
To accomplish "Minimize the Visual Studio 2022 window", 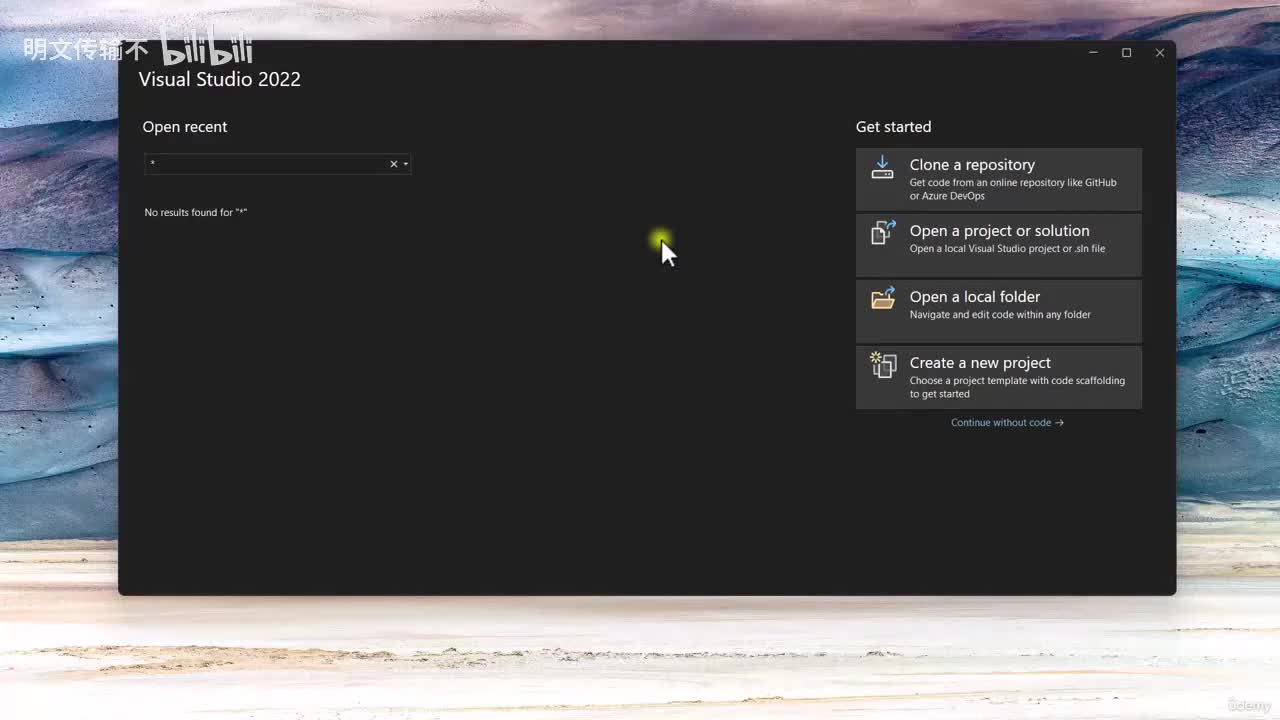I will 1093,53.
